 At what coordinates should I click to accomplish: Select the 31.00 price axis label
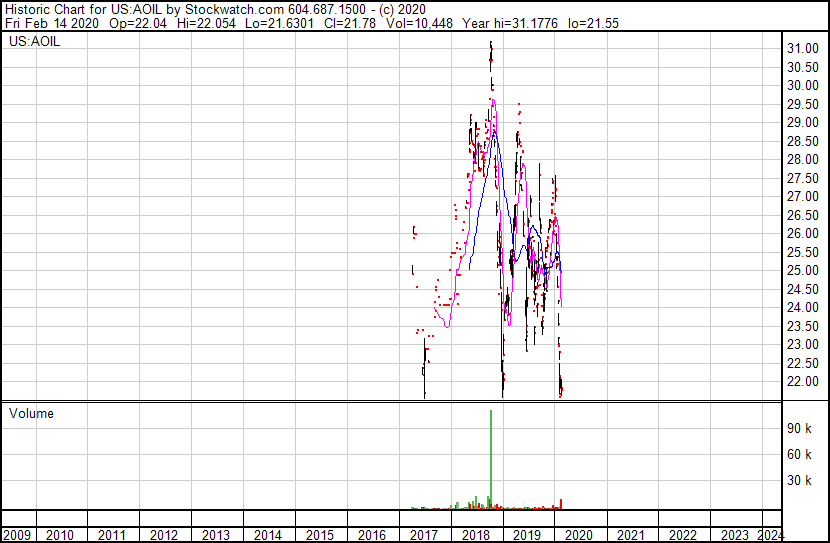click(x=805, y=49)
